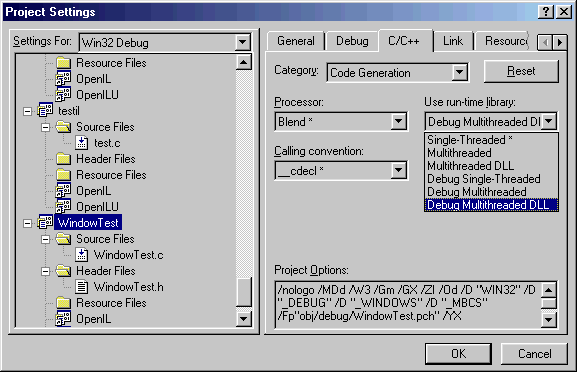The image size is (577, 372).
Task: Collapse the testil project node
Action: [x=27, y=111]
